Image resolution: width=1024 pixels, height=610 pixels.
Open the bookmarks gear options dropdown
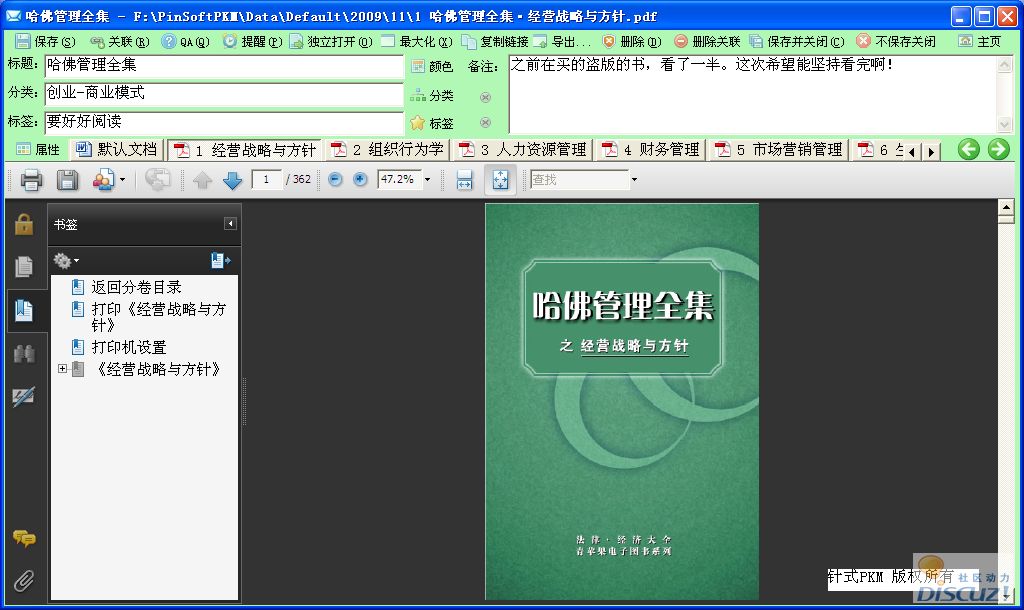(66, 261)
